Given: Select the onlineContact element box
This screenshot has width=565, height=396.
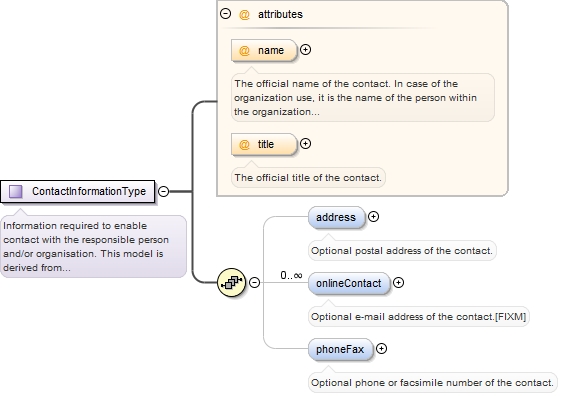Looking at the screenshot, I should pos(349,283).
